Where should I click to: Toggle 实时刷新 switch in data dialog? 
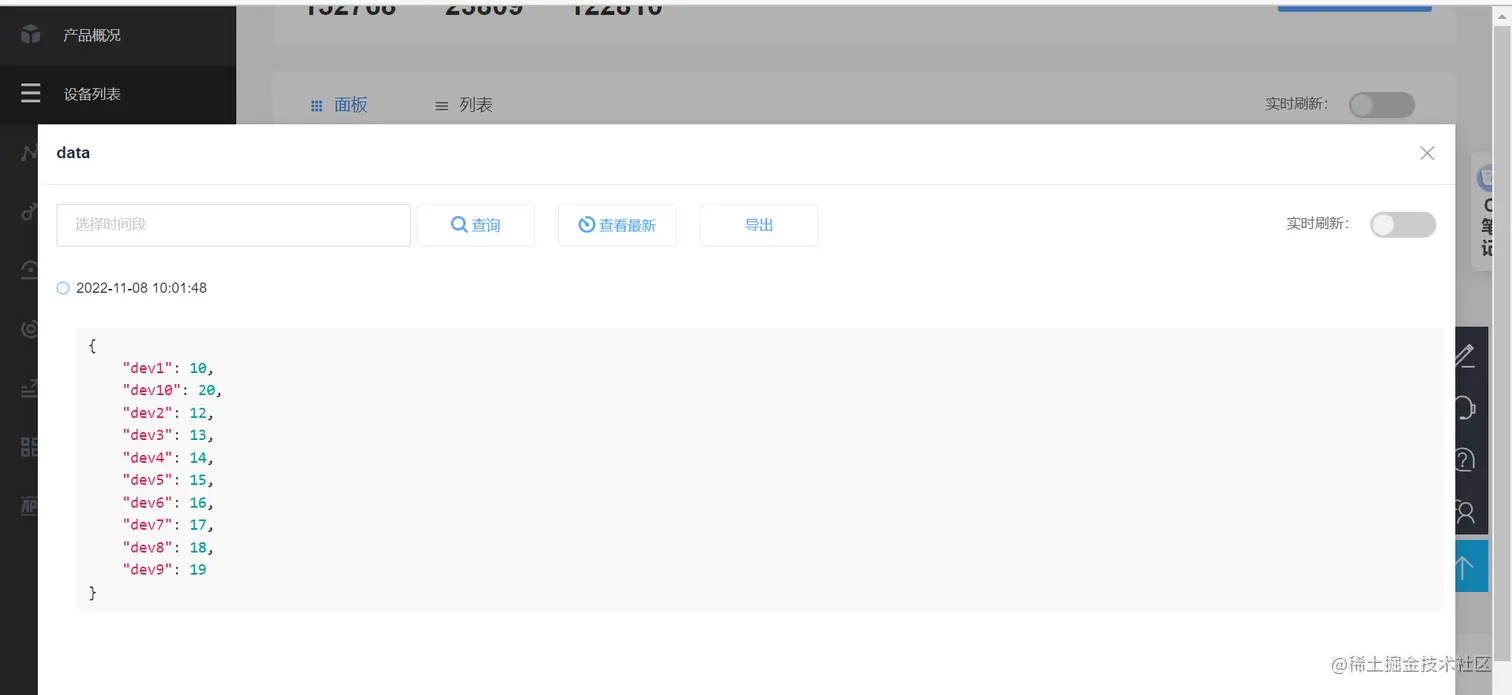click(x=1402, y=225)
